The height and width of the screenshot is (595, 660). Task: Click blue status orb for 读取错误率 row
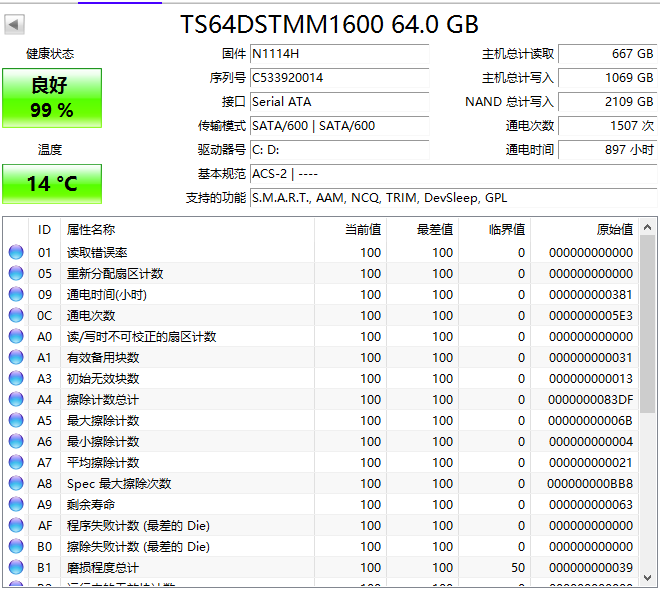[x=16, y=253]
